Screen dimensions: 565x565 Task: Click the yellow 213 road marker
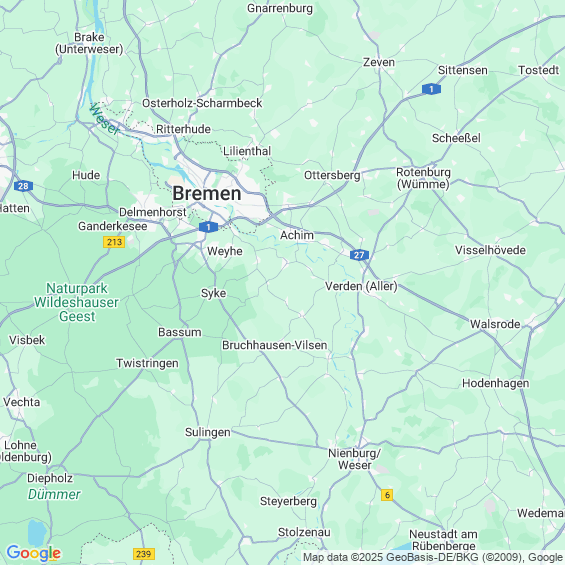pos(114,242)
